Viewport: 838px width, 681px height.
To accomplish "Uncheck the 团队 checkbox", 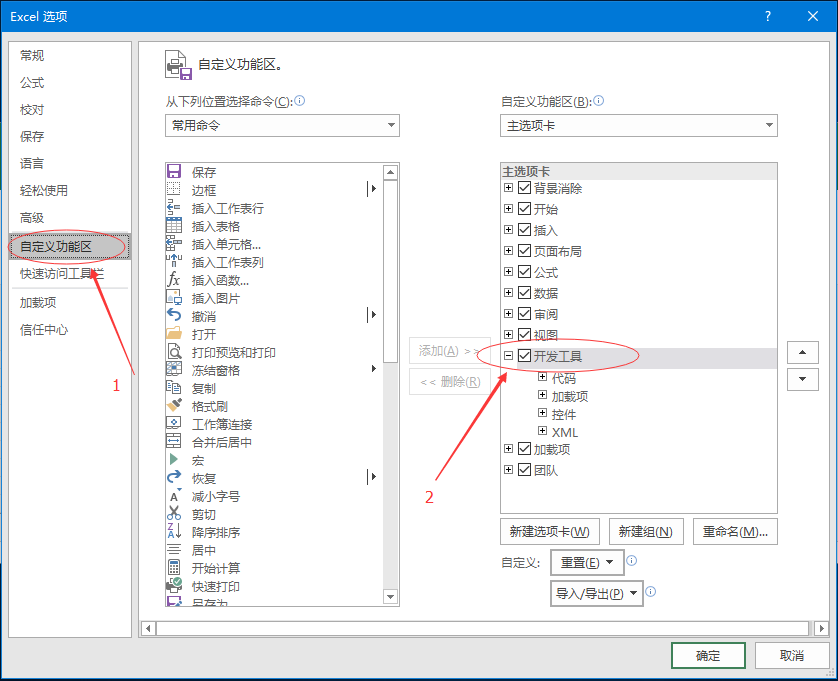I will (524, 469).
